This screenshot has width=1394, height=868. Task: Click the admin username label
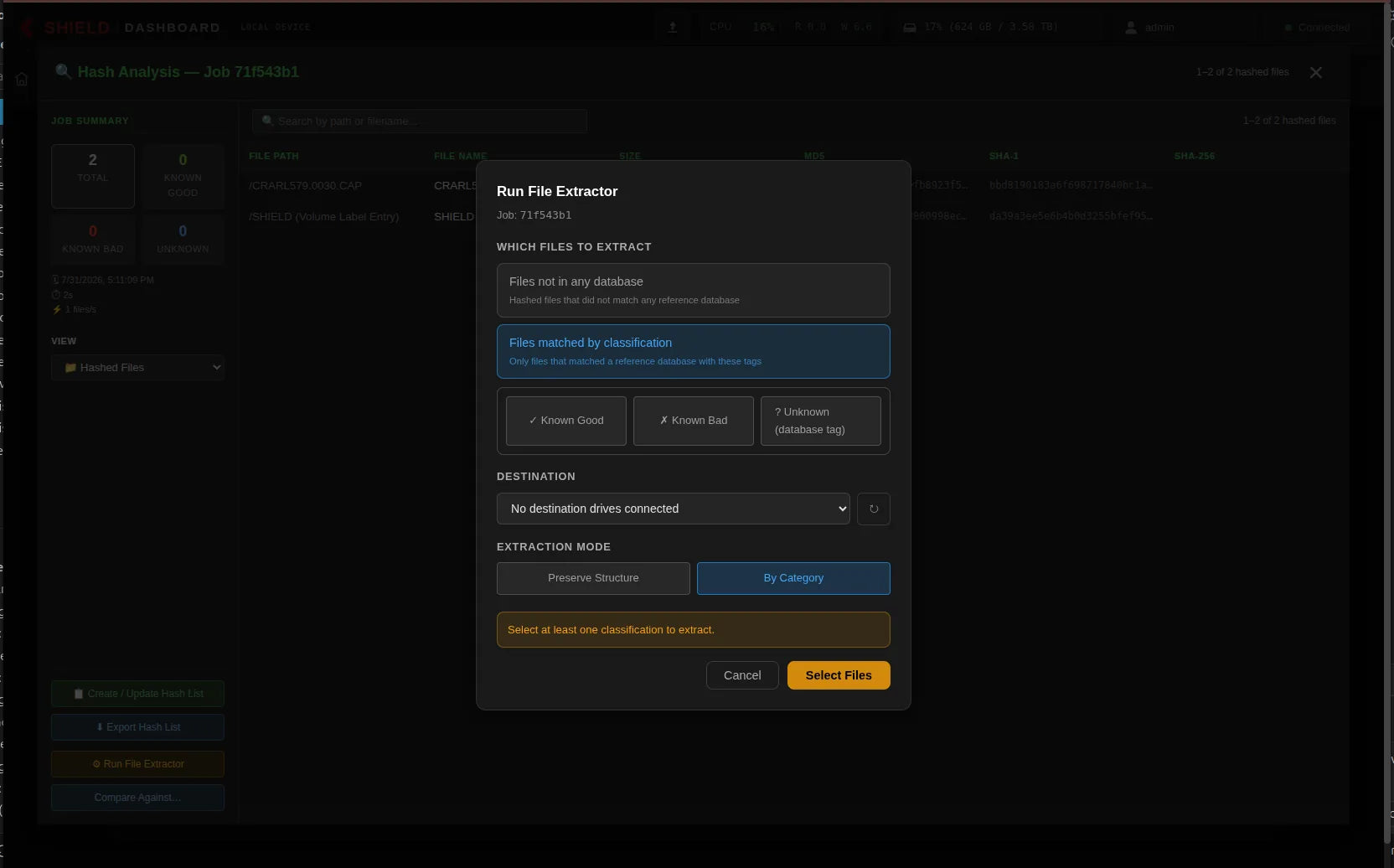[x=1159, y=28]
